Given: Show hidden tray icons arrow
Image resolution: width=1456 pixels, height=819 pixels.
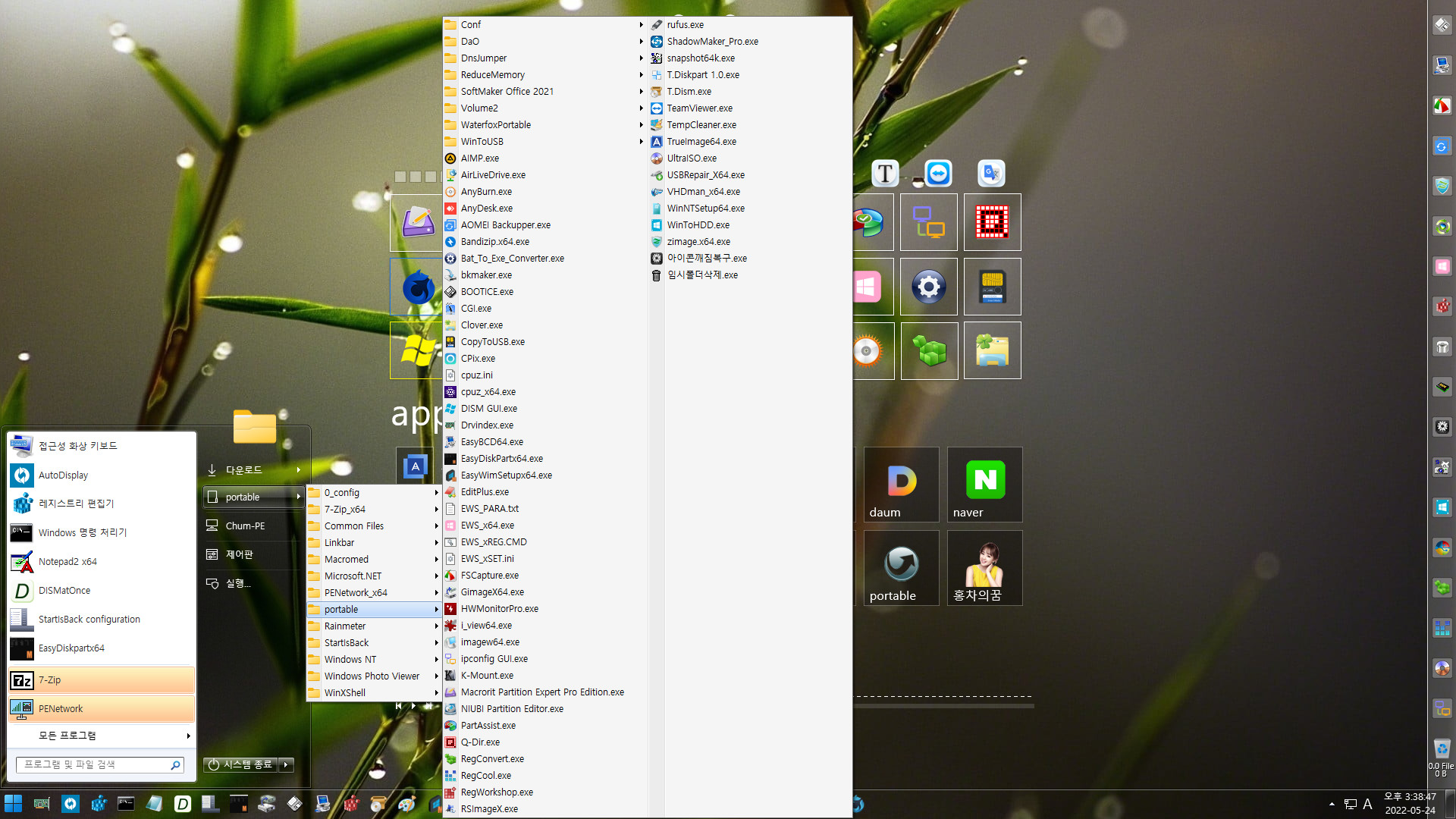Looking at the screenshot, I should tap(1332, 804).
